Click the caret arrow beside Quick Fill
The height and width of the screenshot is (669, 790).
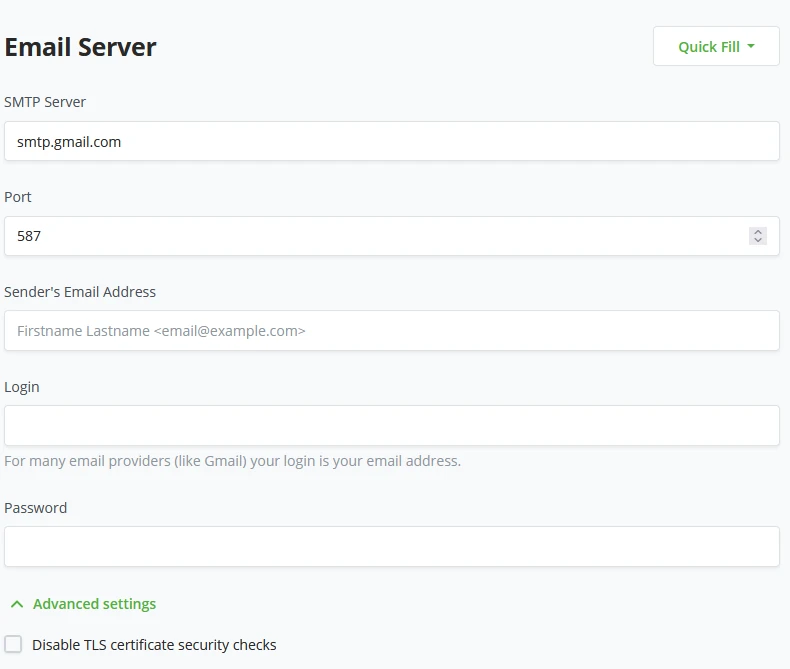tap(750, 46)
